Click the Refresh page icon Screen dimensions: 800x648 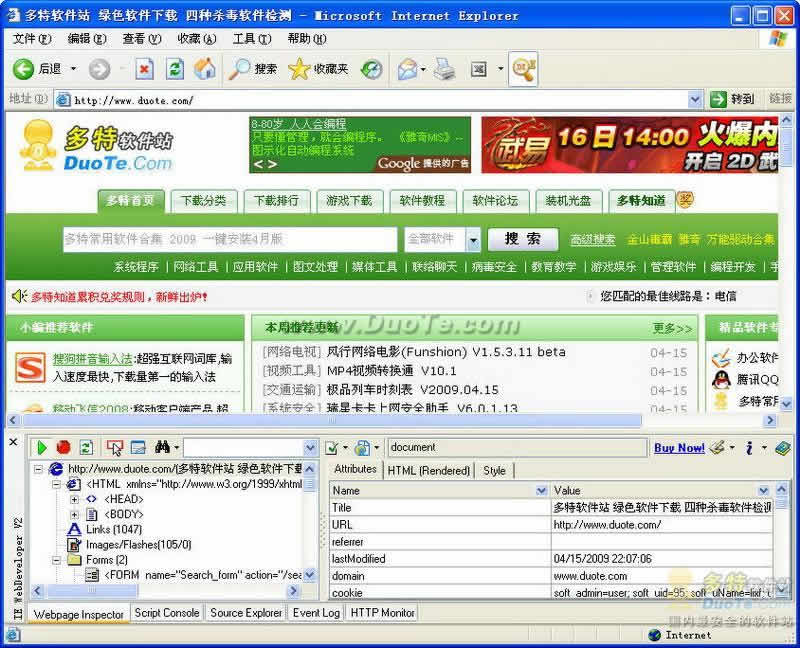pyautogui.click(x=174, y=69)
